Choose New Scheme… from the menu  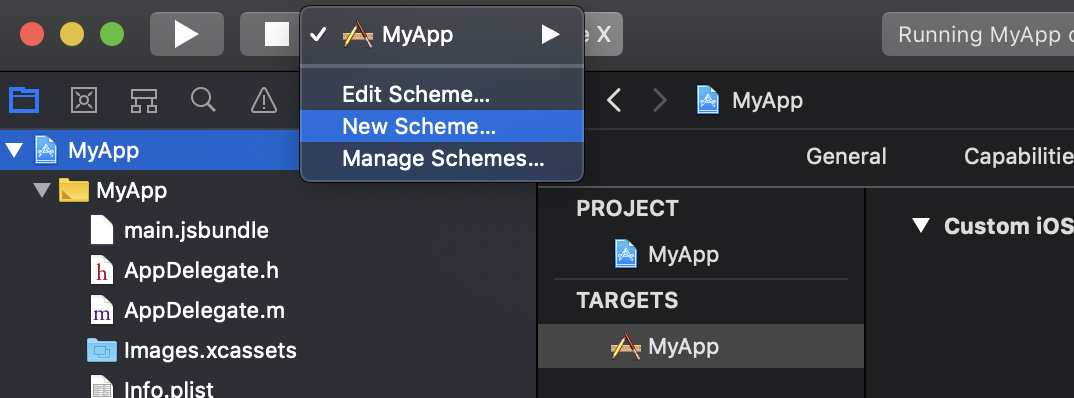point(442,126)
